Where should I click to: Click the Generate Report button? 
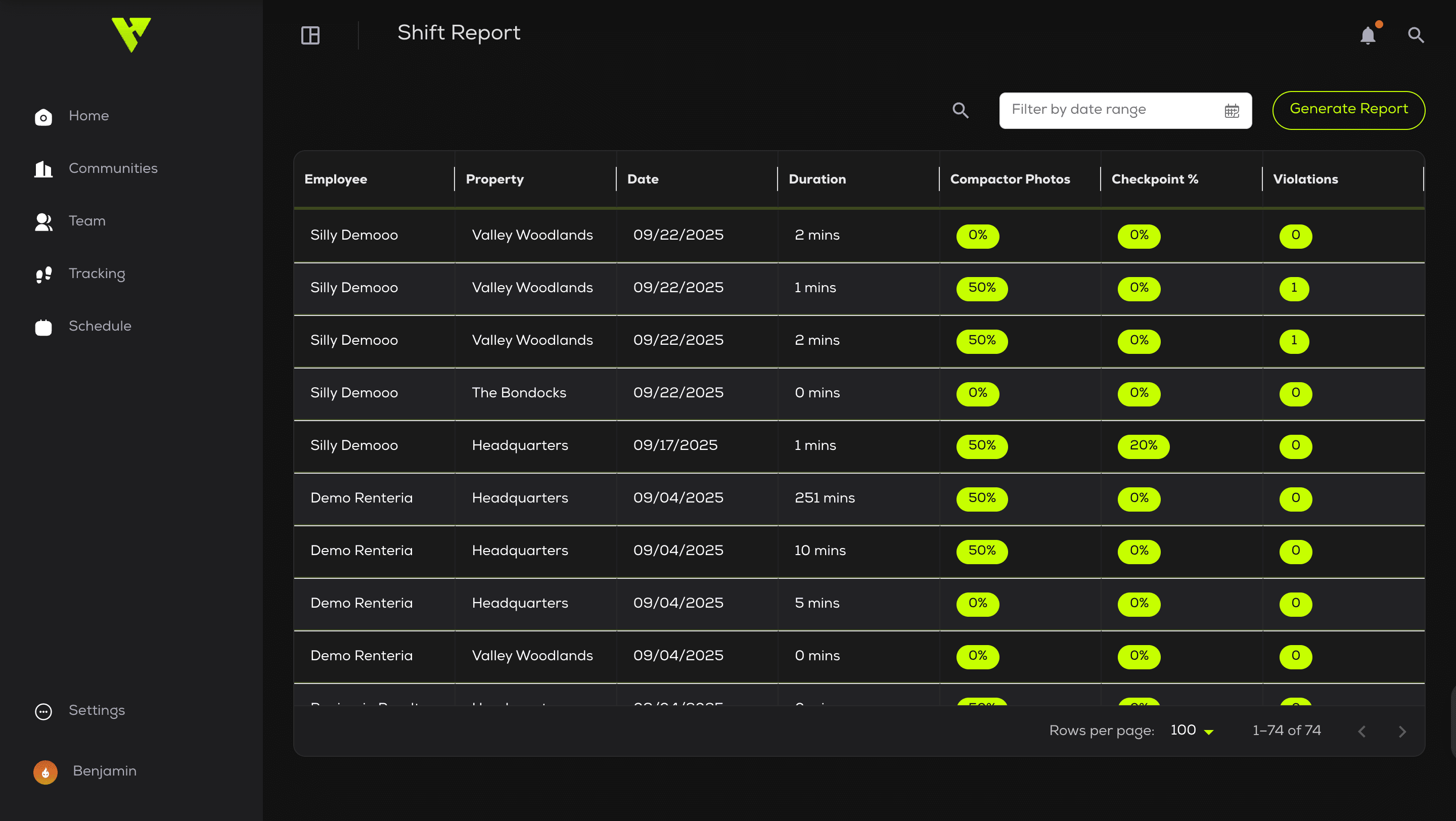[x=1348, y=110]
